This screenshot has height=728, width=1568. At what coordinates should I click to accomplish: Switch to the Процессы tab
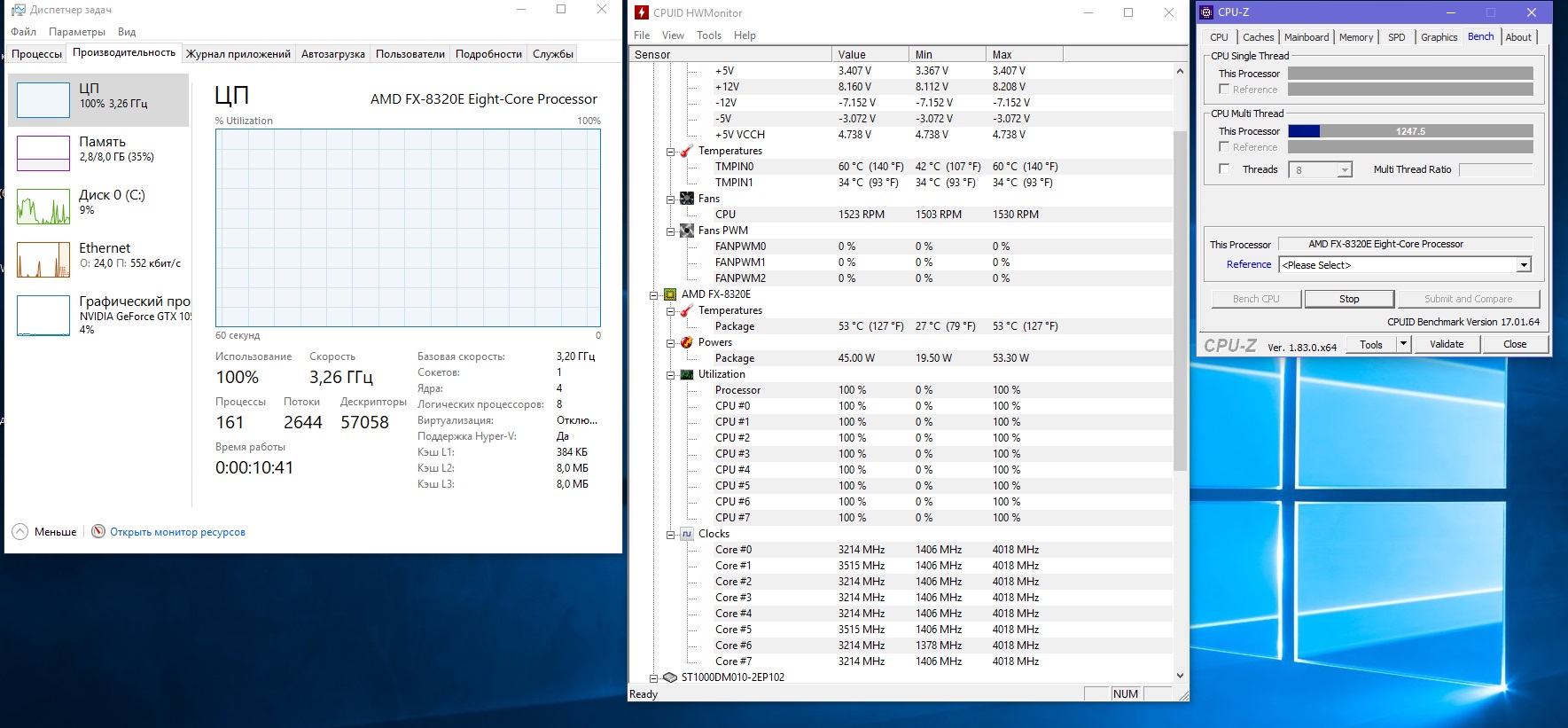click(36, 54)
